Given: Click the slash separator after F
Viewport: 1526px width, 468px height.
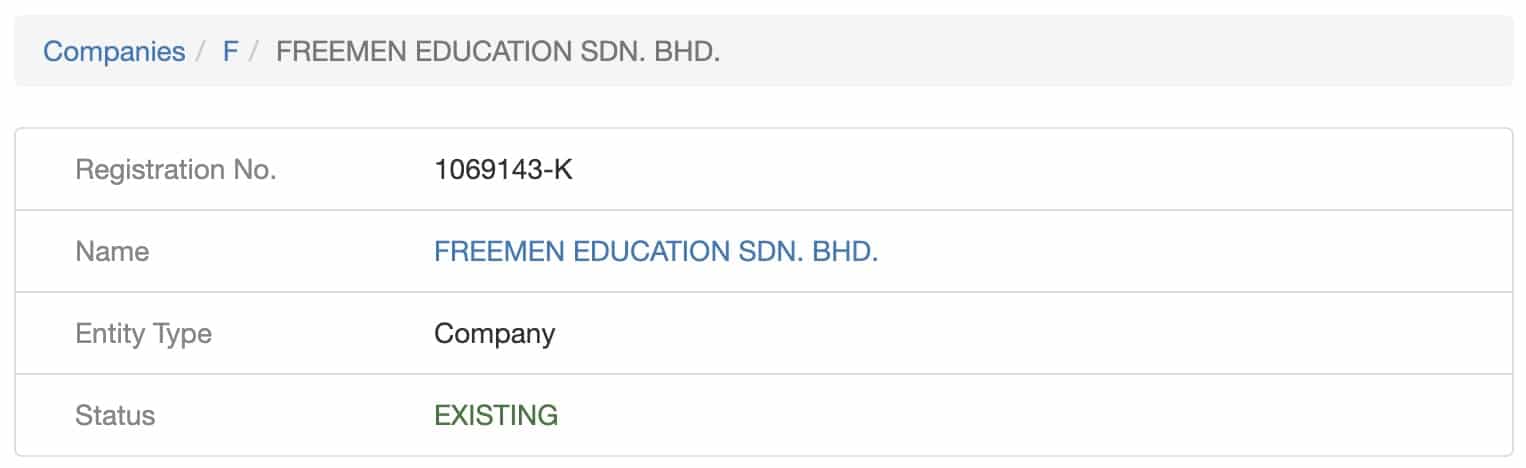Looking at the screenshot, I should pos(254,51).
